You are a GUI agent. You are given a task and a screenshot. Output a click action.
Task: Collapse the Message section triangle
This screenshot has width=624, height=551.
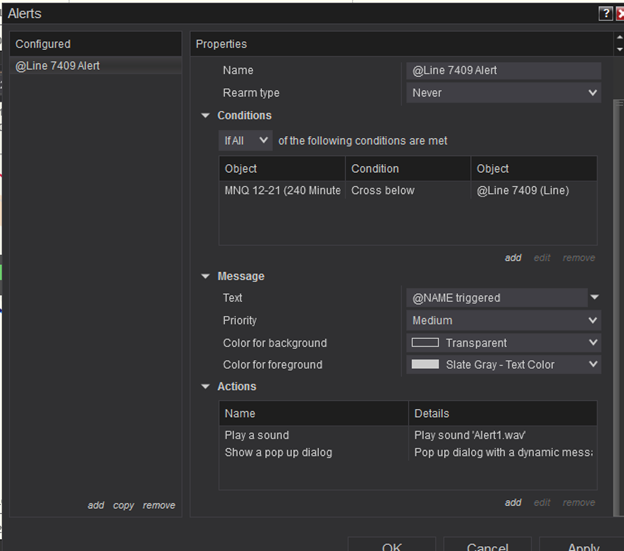point(205,276)
